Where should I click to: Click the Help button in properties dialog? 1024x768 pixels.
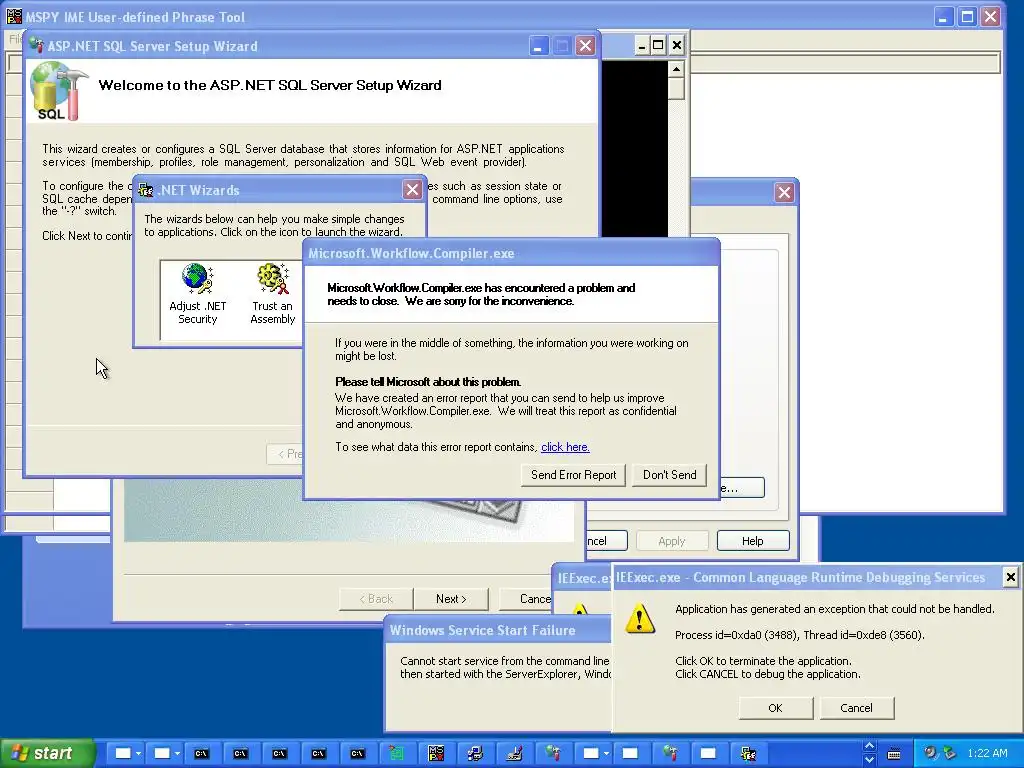pos(752,541)
